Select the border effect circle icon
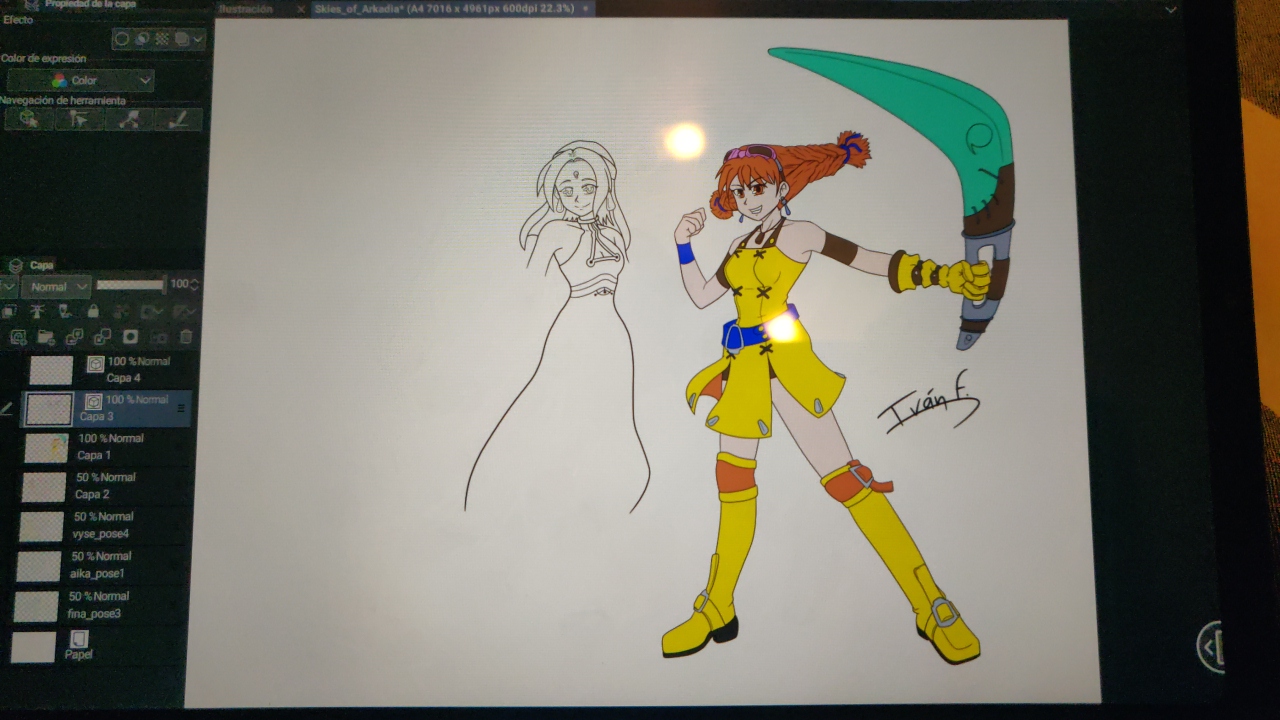1280x720 pixels. click(122, 39)
